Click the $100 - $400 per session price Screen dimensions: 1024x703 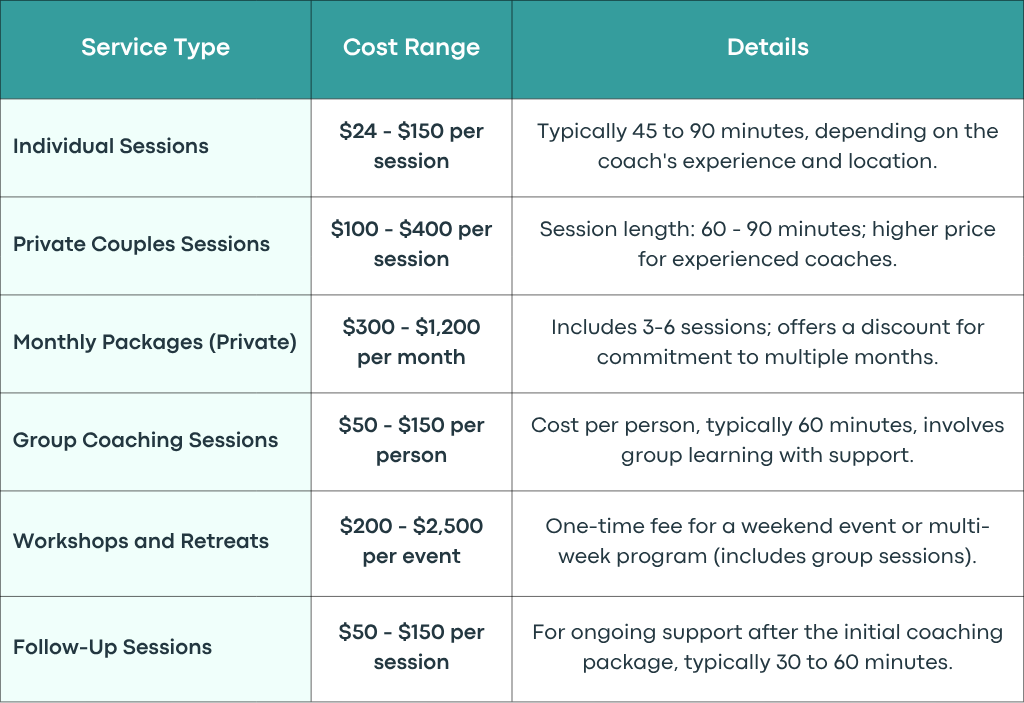411,244
